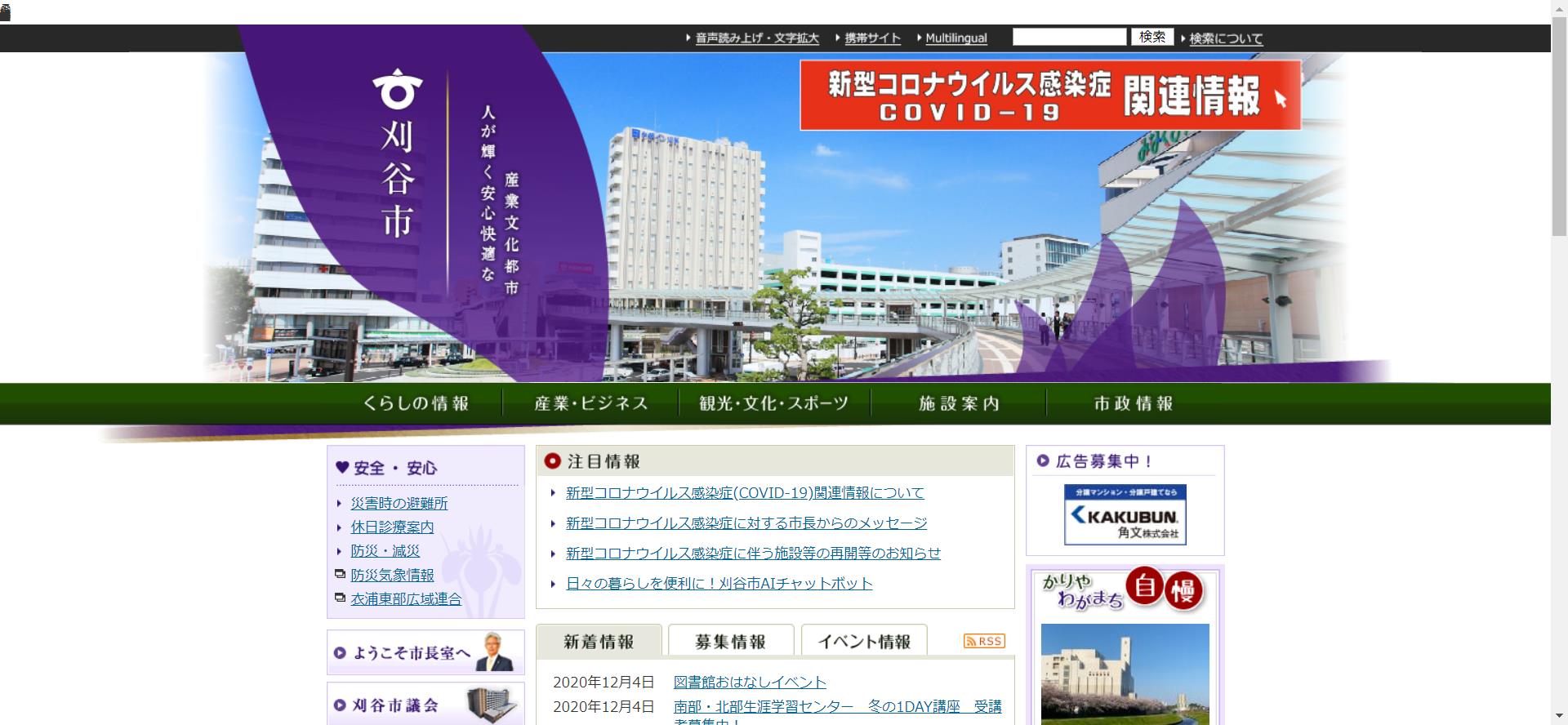This screenshot has height=725, width=1568.
Task: Click the ようこそ市長室へ banner
Action: coord(425,652)
